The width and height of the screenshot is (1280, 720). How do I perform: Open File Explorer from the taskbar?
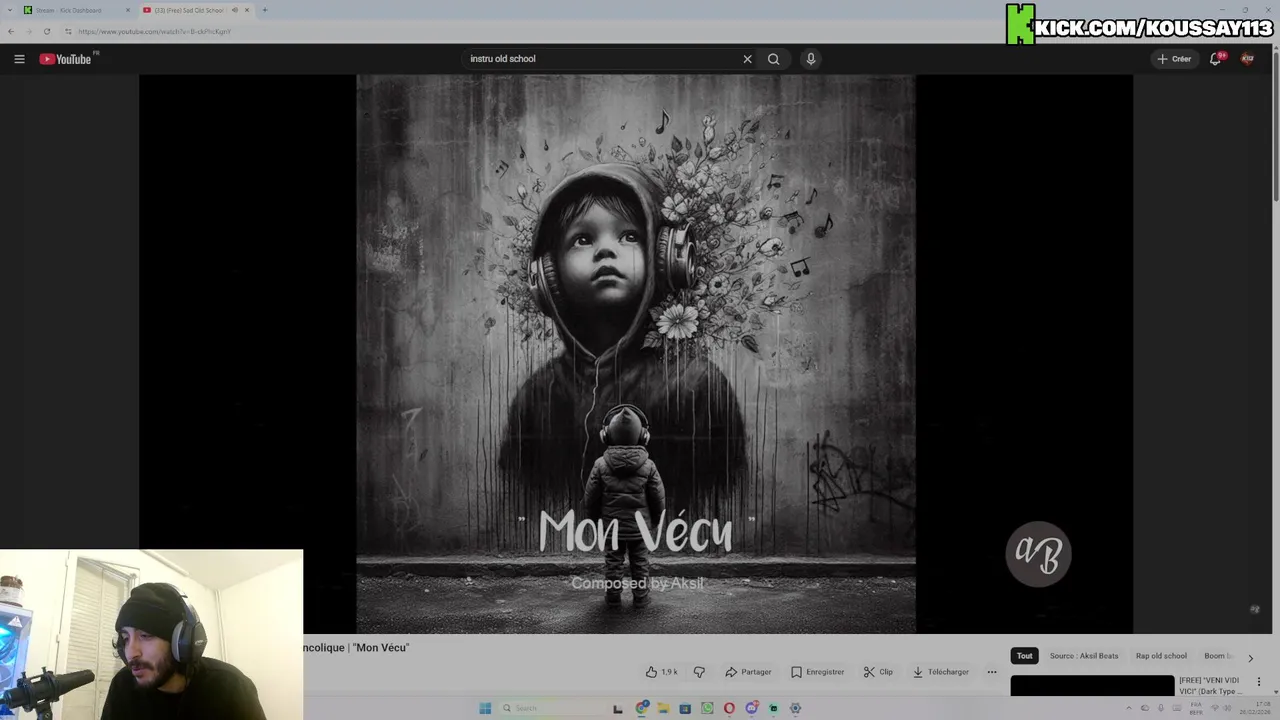[663, 708]
